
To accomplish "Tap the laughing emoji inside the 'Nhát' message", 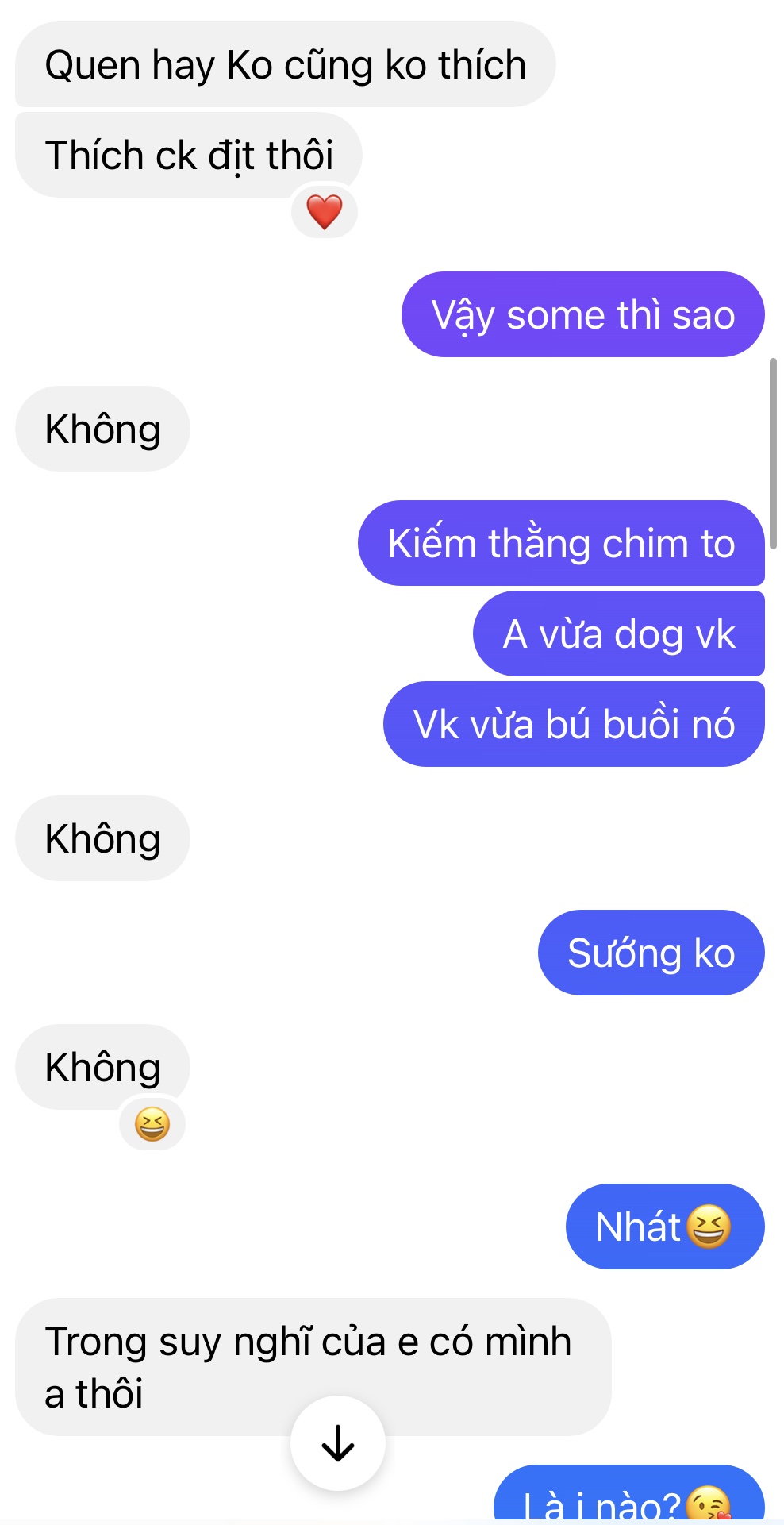I will [x=708, y=1227].
